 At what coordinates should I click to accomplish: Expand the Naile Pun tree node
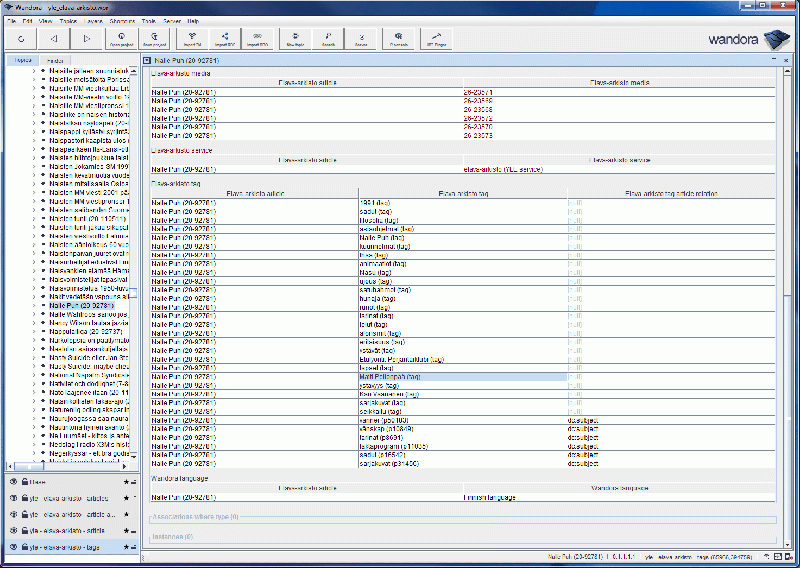click(35, 305)
